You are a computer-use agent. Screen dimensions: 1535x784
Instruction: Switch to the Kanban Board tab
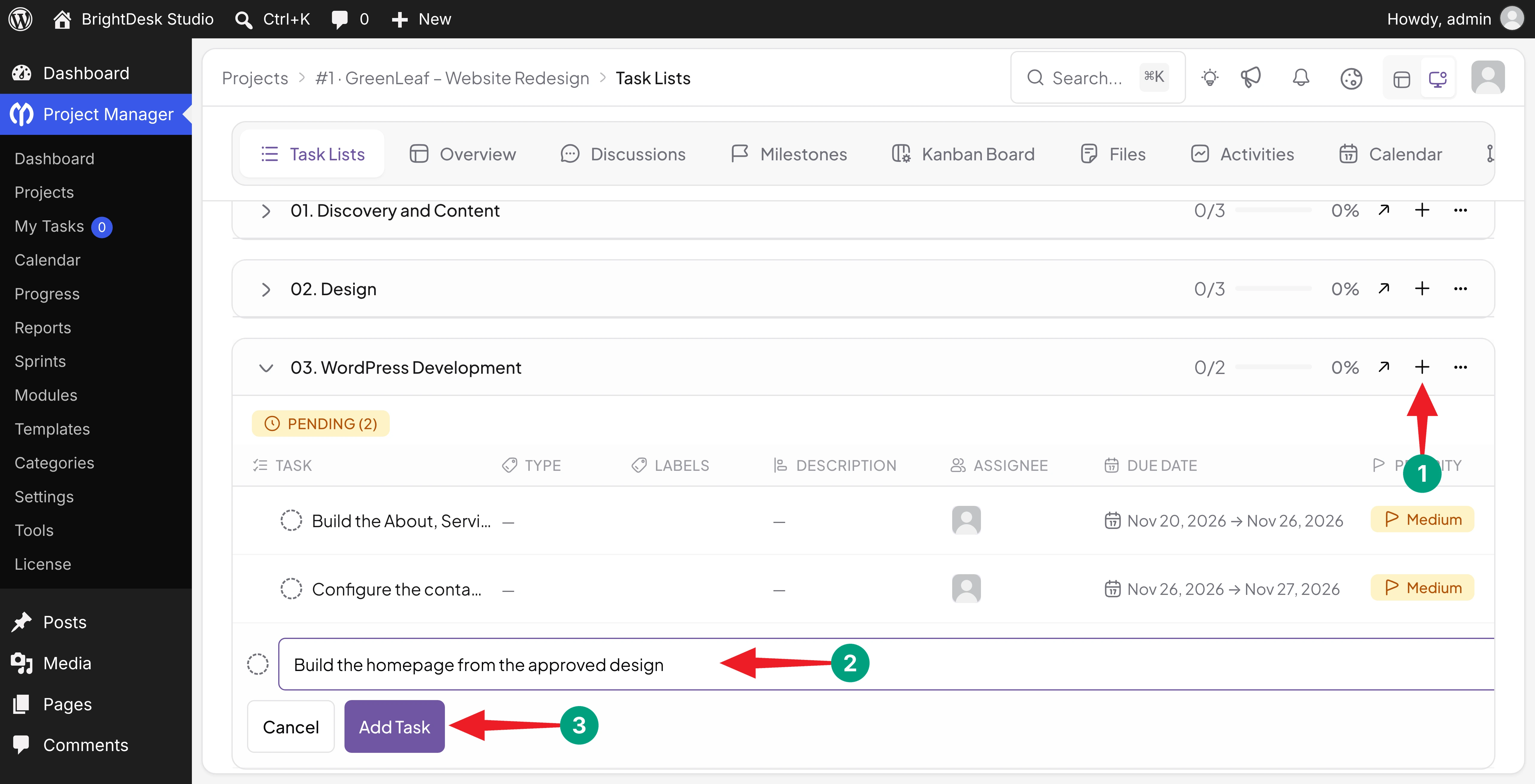point(964,154)
